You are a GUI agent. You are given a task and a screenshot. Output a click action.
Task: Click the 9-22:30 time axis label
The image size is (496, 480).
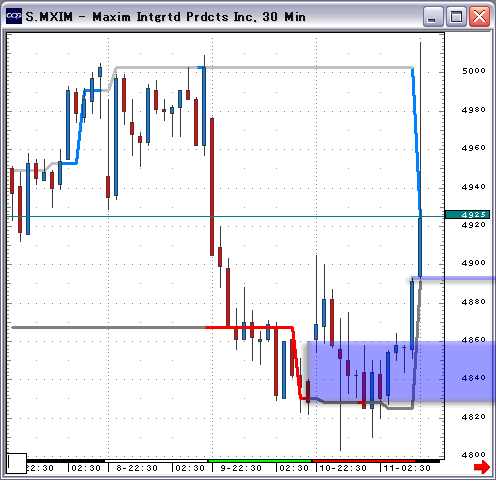click(x=241, y=468)
